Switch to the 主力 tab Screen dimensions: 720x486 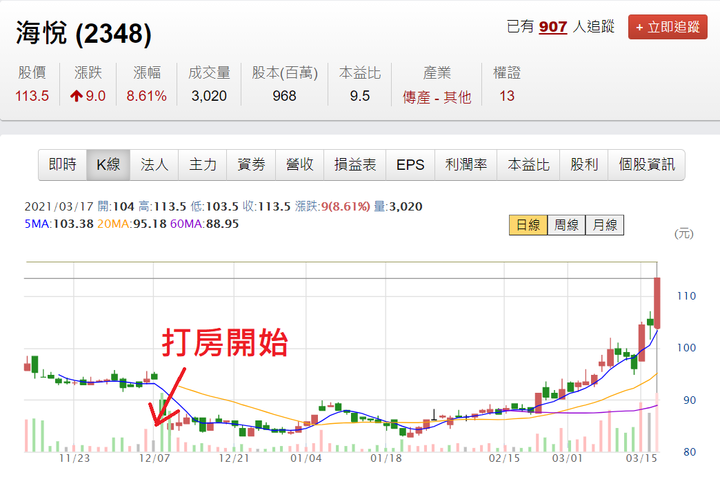(x=202, y=164)
